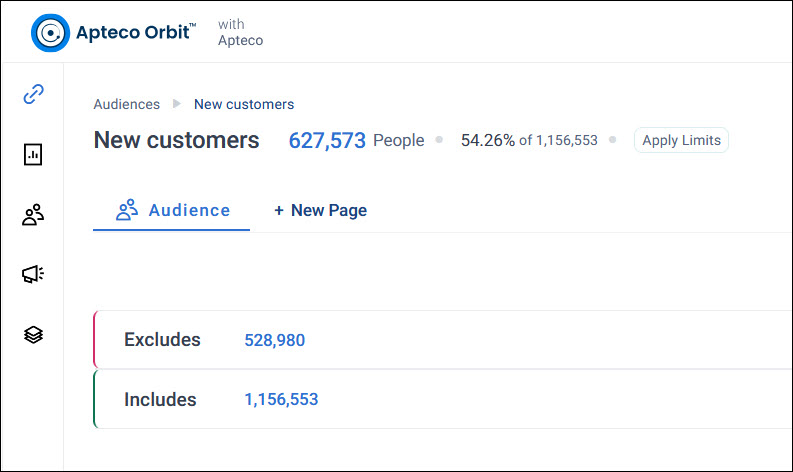The height and width of the screenshot is (472, 793).
Task: Open the campaigns megaphone icon in sidebar
Action: point(33,274)
